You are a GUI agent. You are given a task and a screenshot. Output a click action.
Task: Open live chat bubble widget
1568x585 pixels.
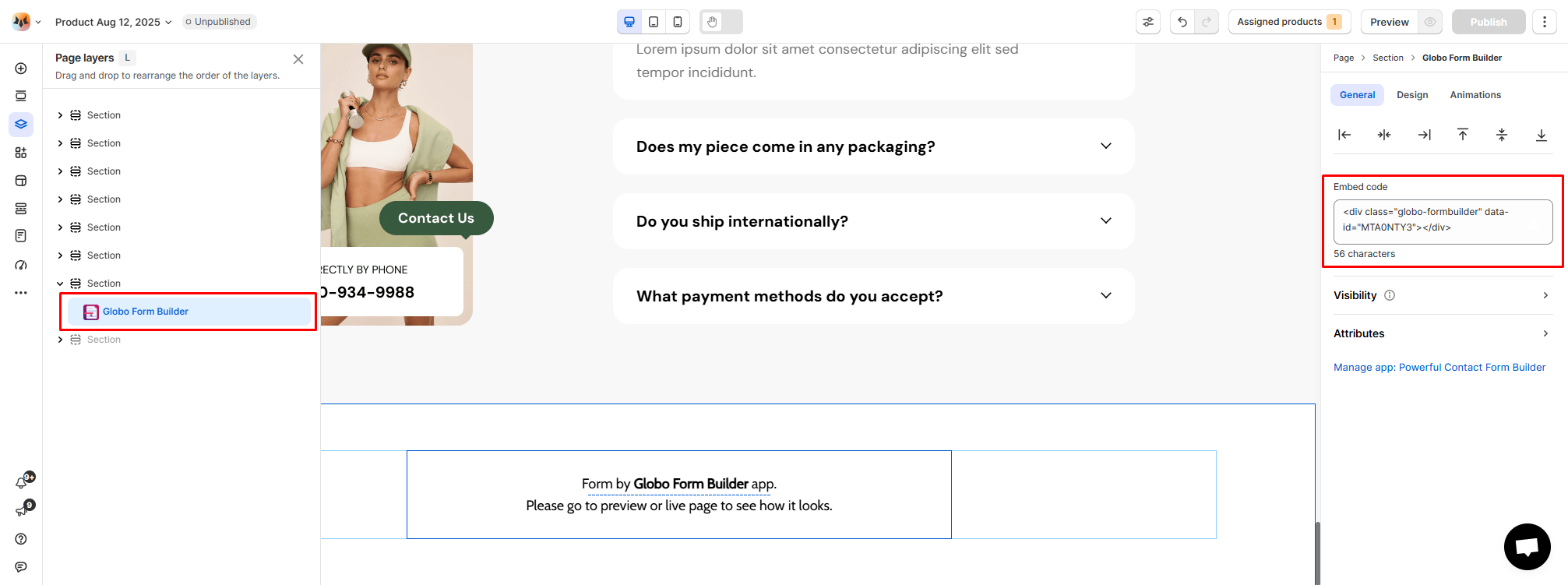point(1527,547)
